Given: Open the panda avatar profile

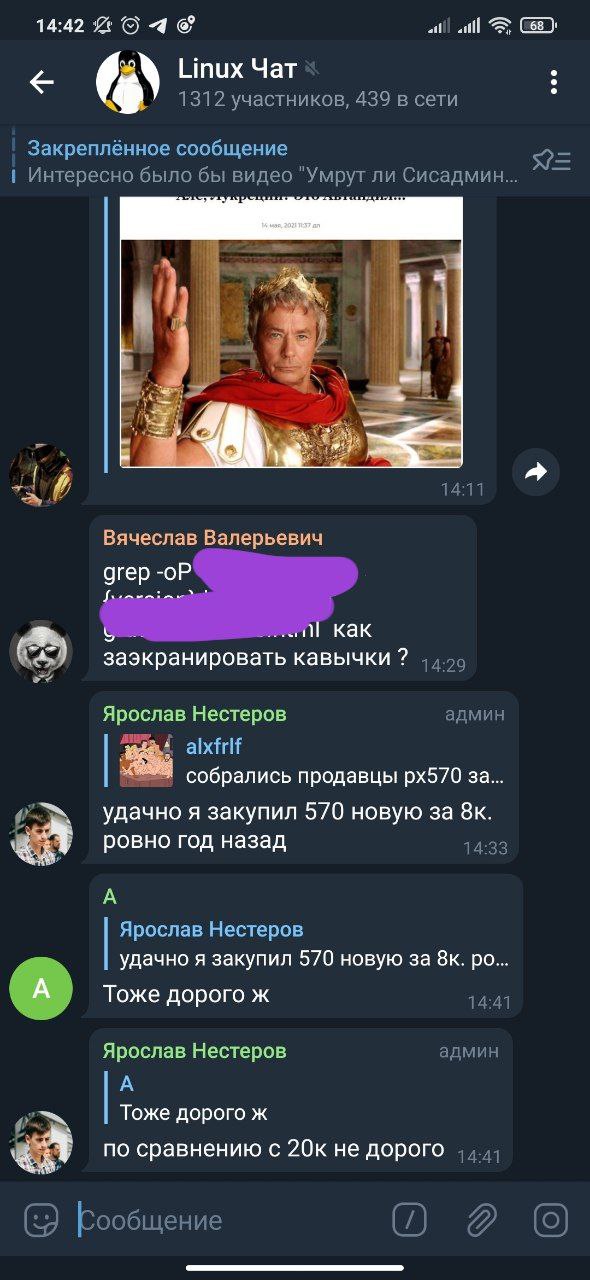Looking at the screenshot, I should click(41, 652).
